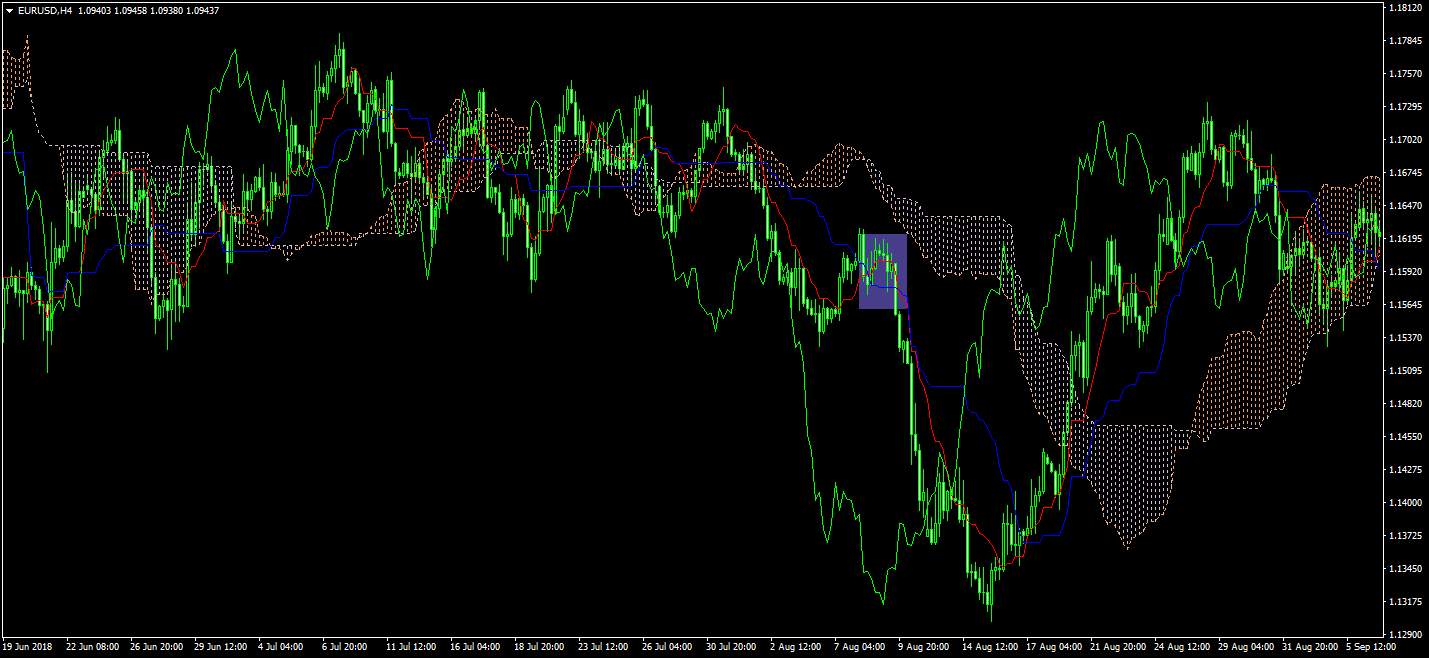
Task: Click the 21 Aug 20:00 time label
Action: pos(1116,647)
